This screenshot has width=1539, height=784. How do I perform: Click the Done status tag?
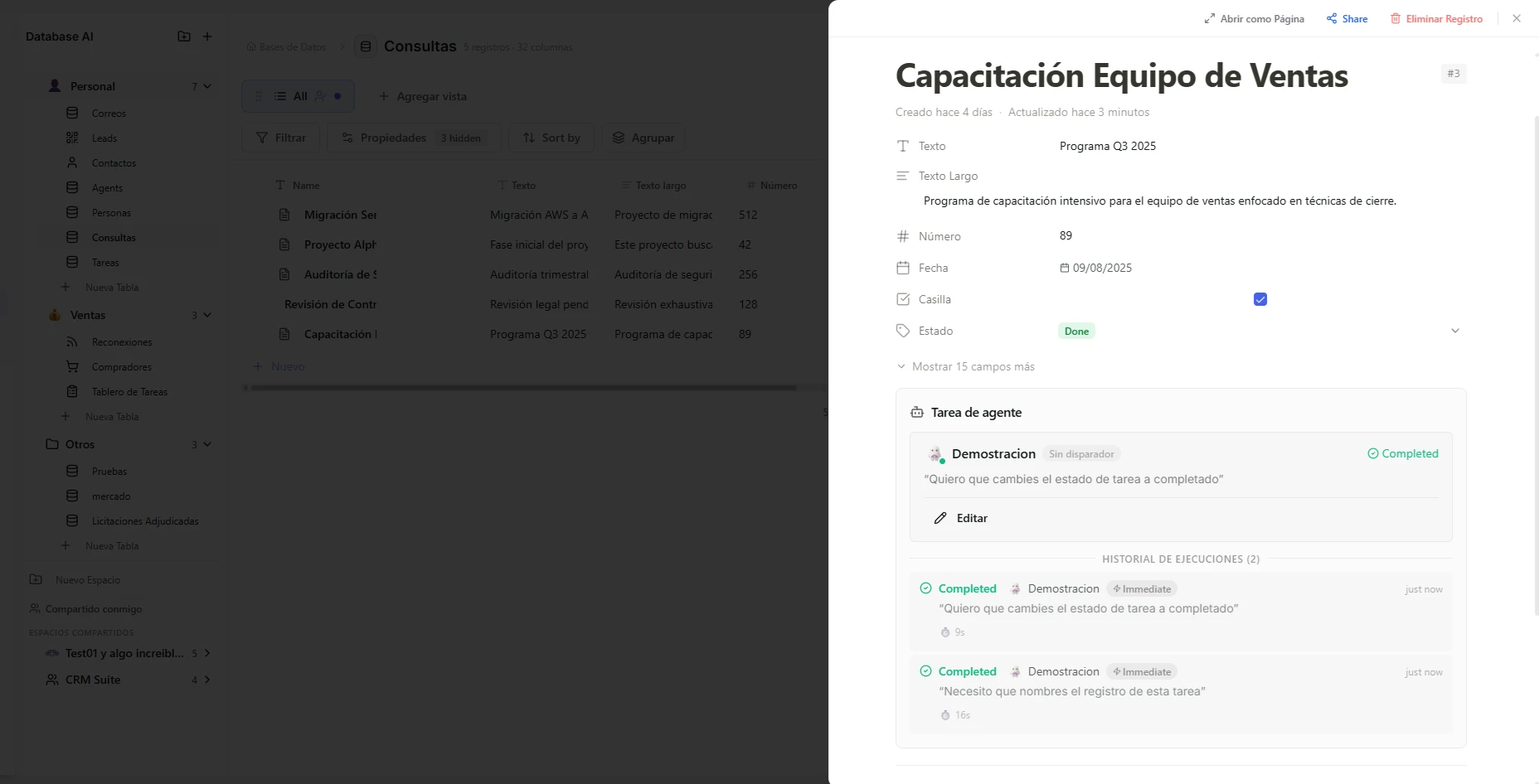(x=1076, y=331)
